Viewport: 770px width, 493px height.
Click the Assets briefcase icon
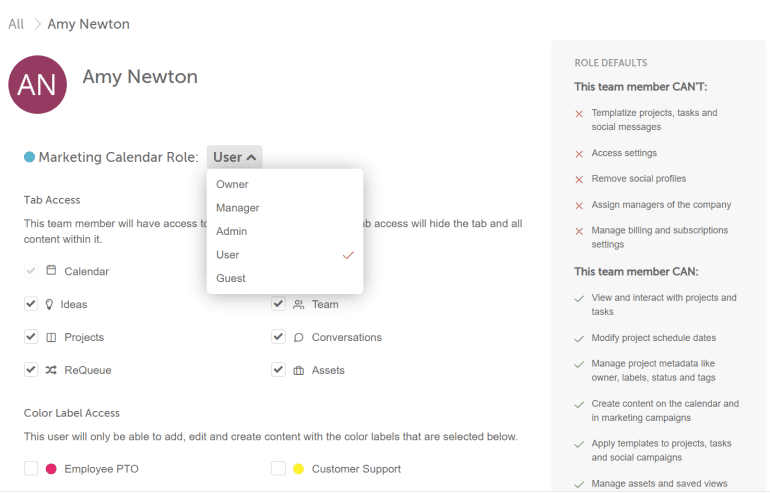(x=298, y=370)
